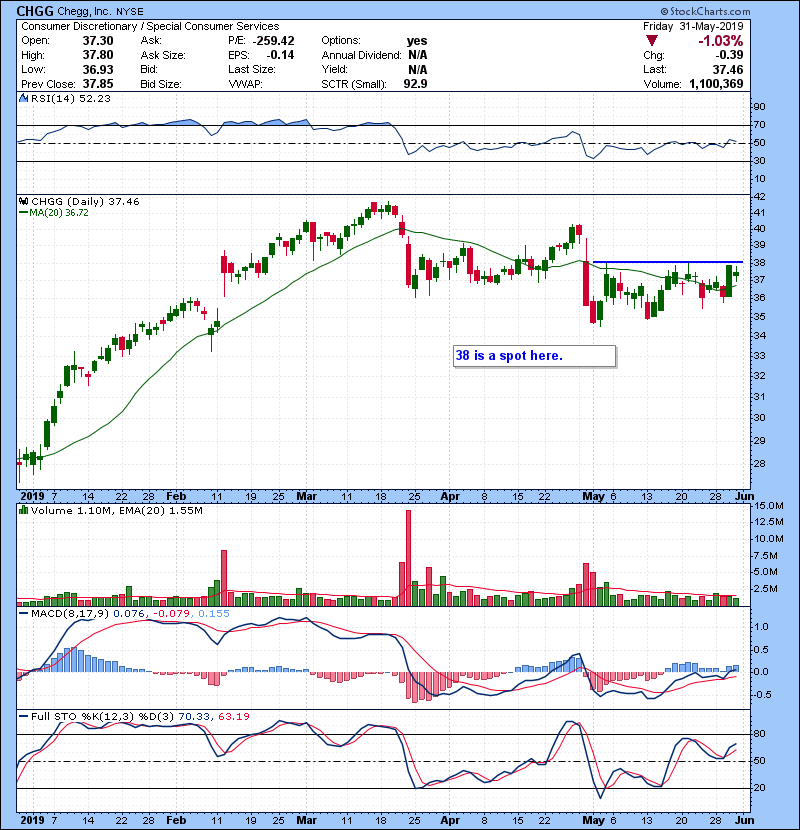Click the volume bars icon beside Volume label
Viewport: 800px width, 830px height.
(x=23, y=511)
